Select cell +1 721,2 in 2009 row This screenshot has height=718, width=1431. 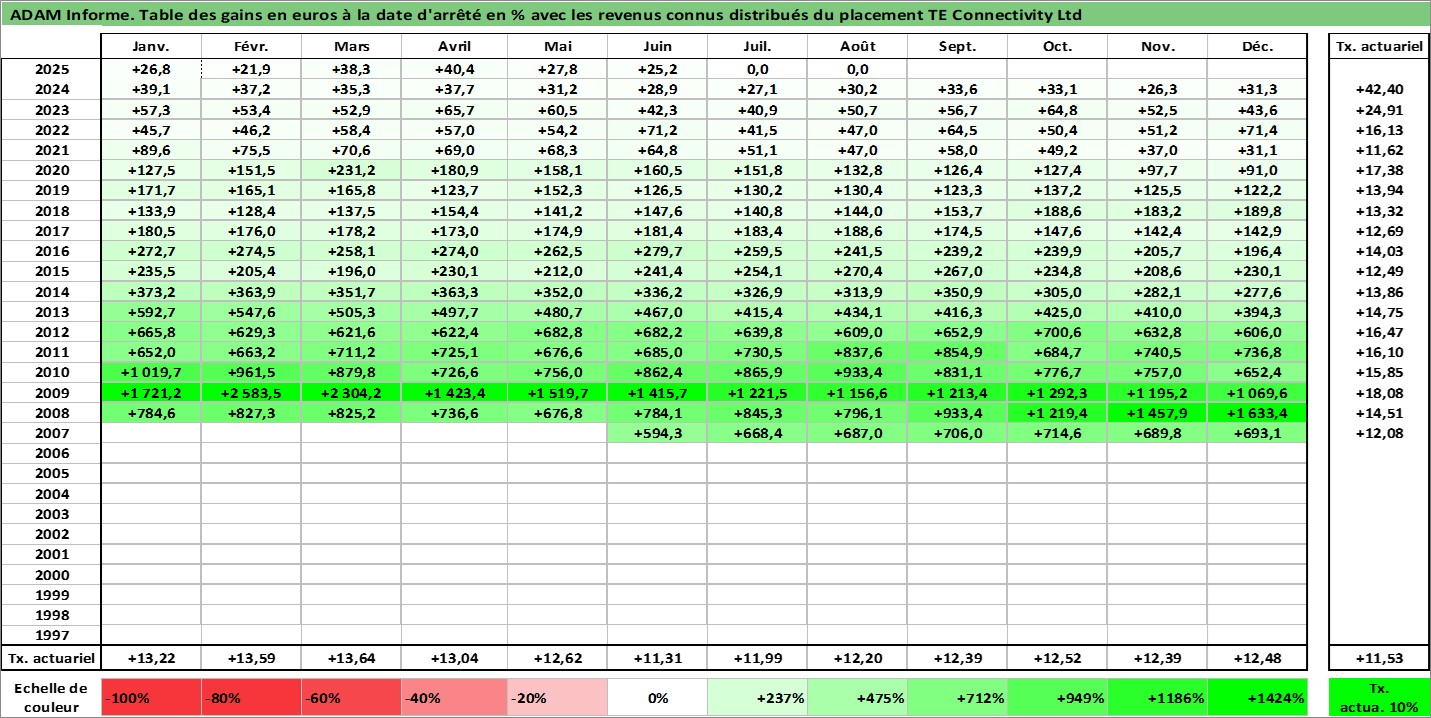[151, 392]
